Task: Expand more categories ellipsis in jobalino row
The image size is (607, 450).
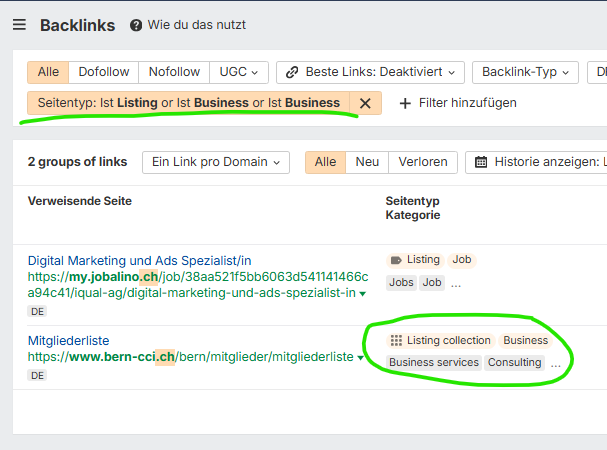Action: 456,285
